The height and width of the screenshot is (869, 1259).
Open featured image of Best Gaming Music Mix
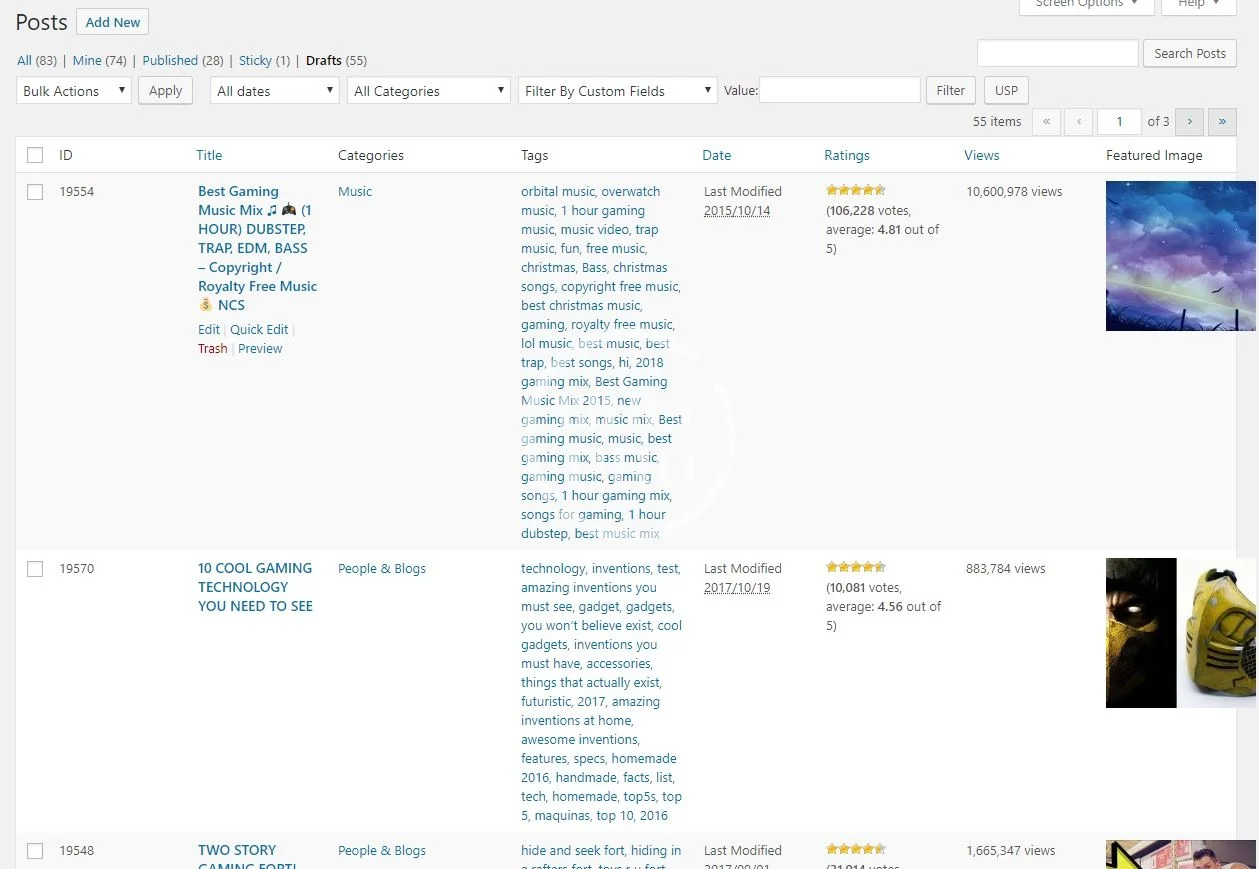click(1180, 256)
